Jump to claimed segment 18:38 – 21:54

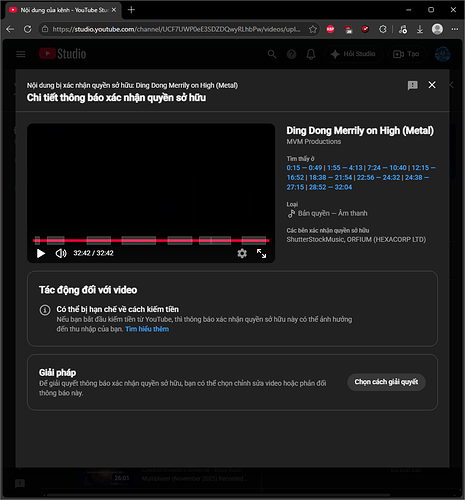click(331, 177)
